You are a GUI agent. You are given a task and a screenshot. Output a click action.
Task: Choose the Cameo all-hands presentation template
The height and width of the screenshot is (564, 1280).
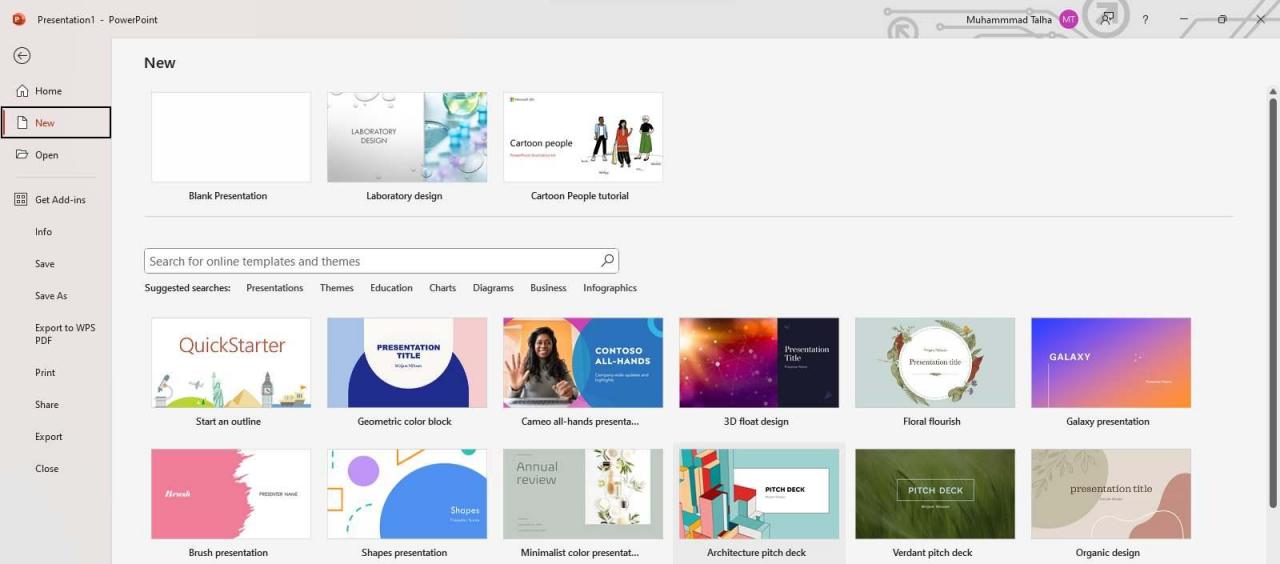[x=583, y=363]
